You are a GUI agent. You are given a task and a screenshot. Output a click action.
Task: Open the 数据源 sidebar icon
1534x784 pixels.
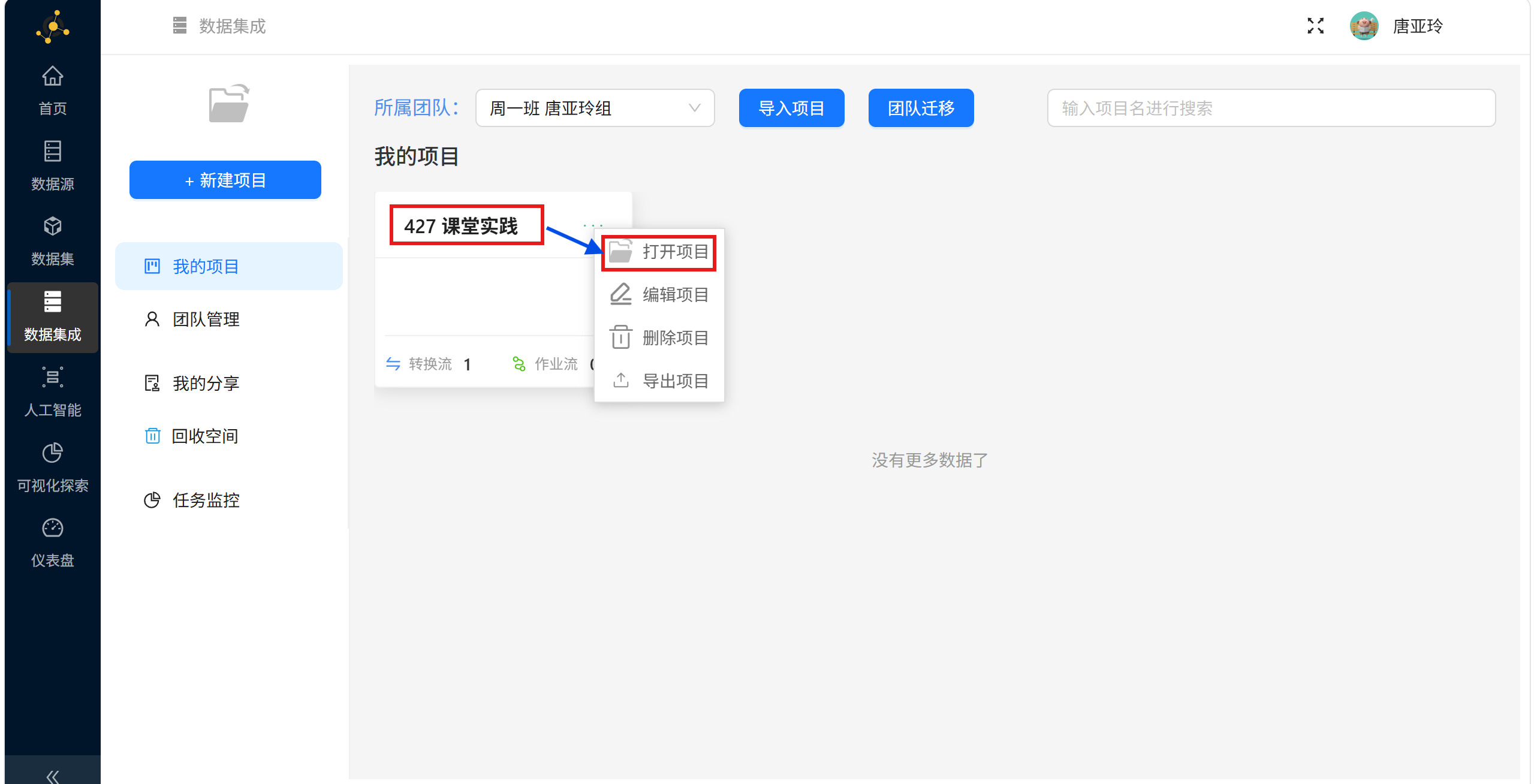click(x=52, y=152)
